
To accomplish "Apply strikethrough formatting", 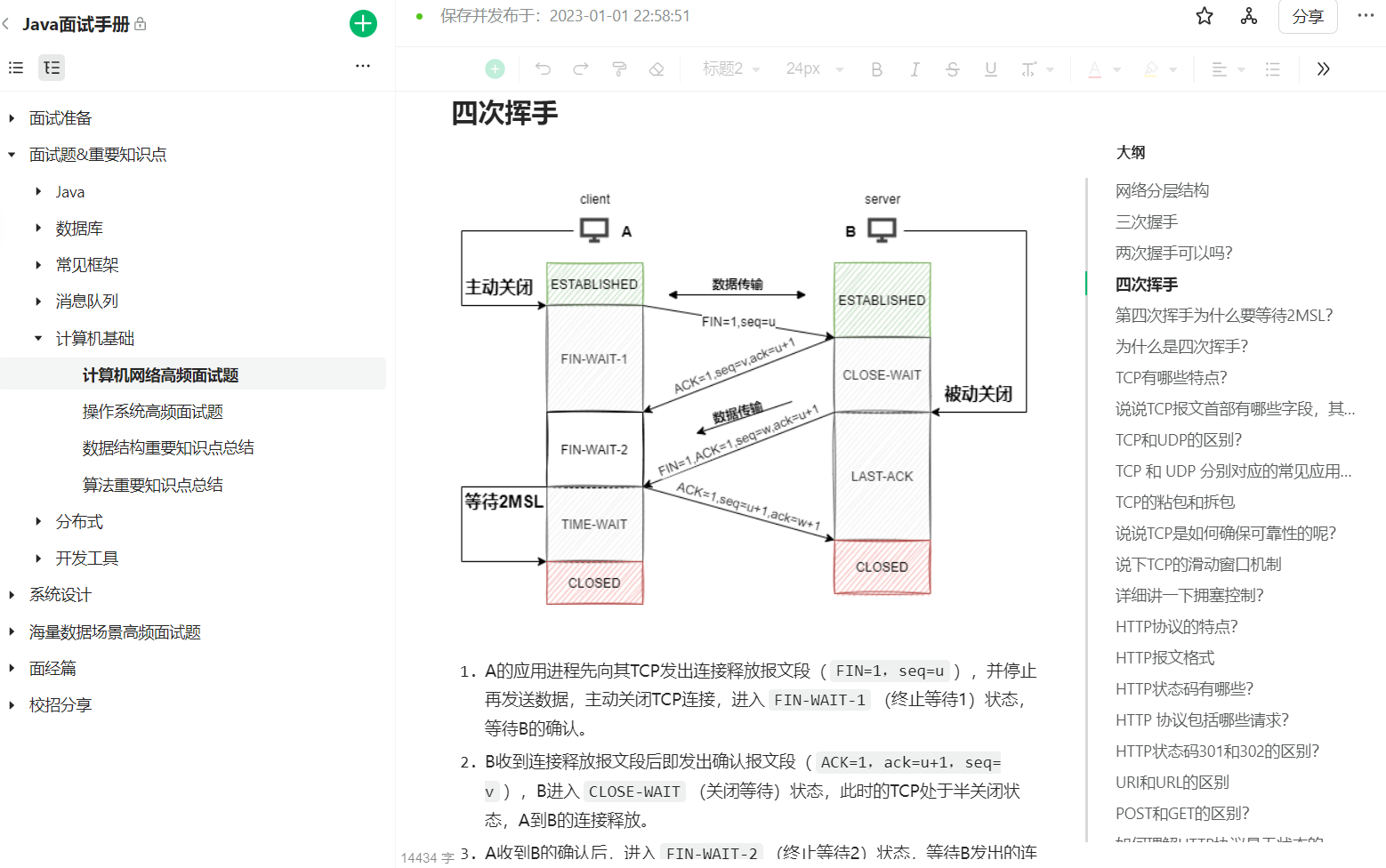I will 953,69.
